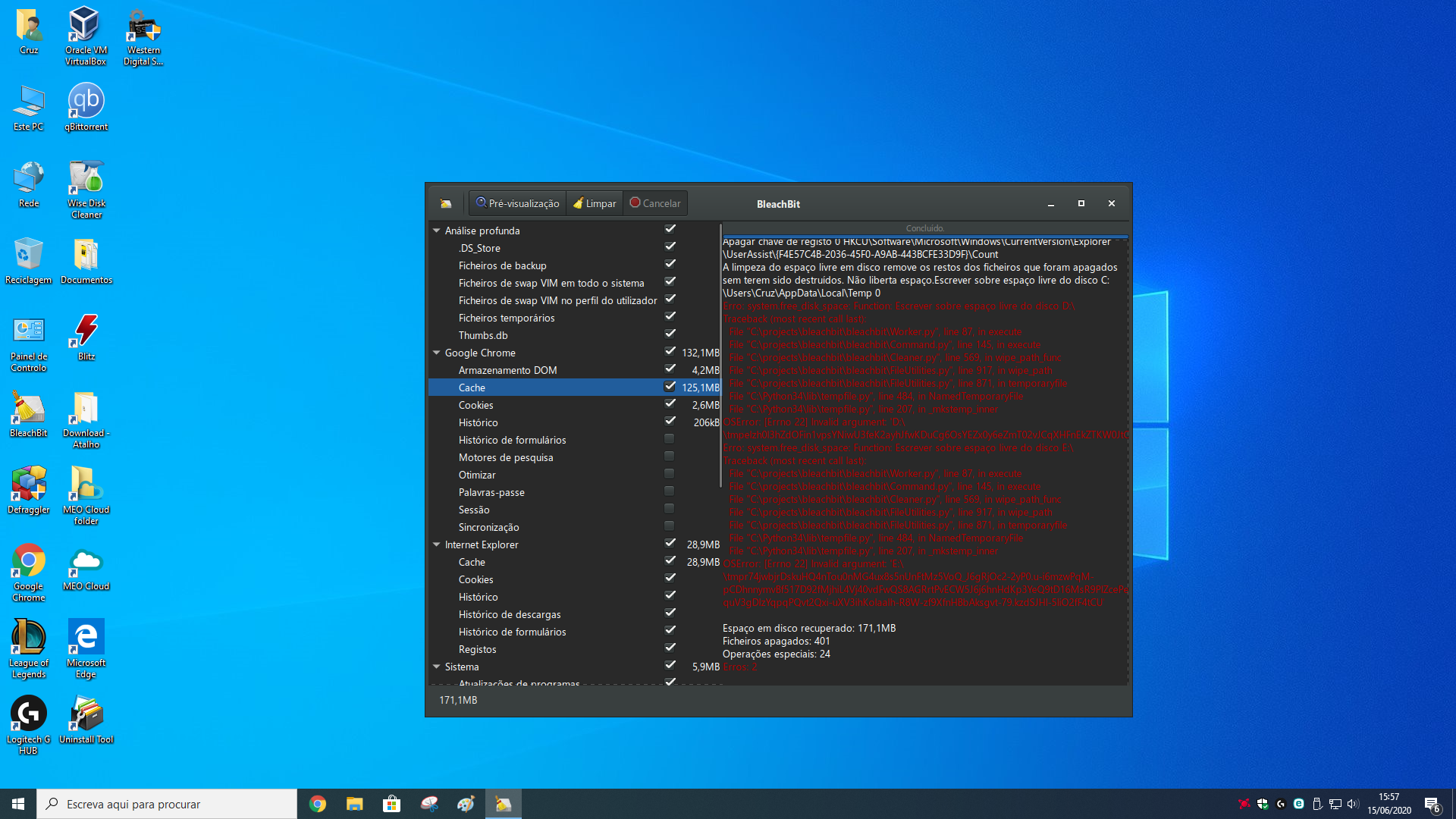
Task: Enable the Sincronização checkbox
Action: [x=669, y=526]
